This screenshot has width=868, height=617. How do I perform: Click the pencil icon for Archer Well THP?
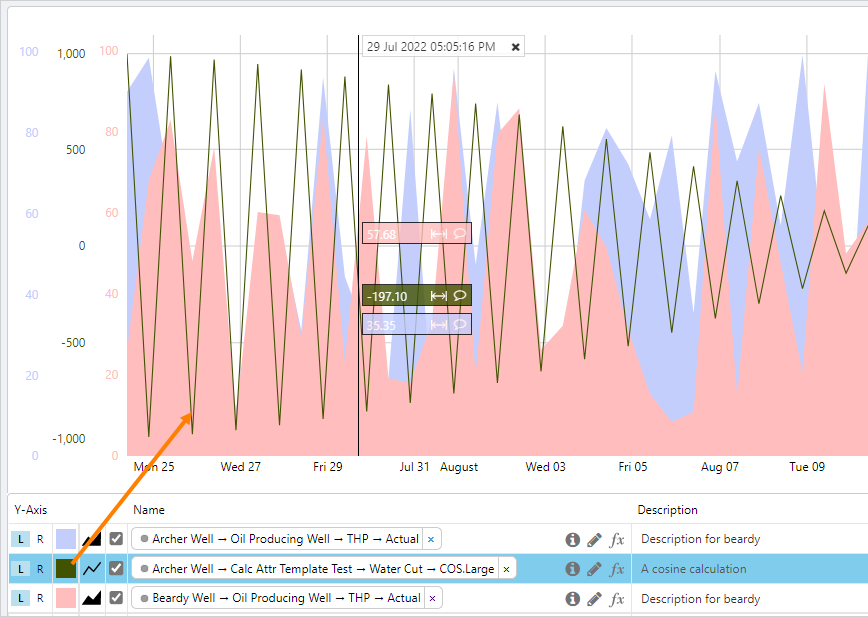click(x=595, y=539)
